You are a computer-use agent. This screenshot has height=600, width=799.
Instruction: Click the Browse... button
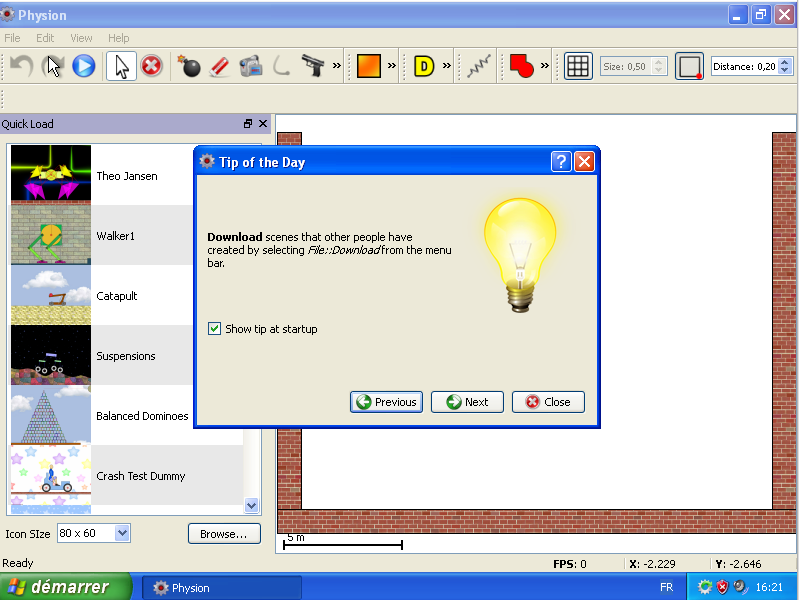(x=224, y=534)
